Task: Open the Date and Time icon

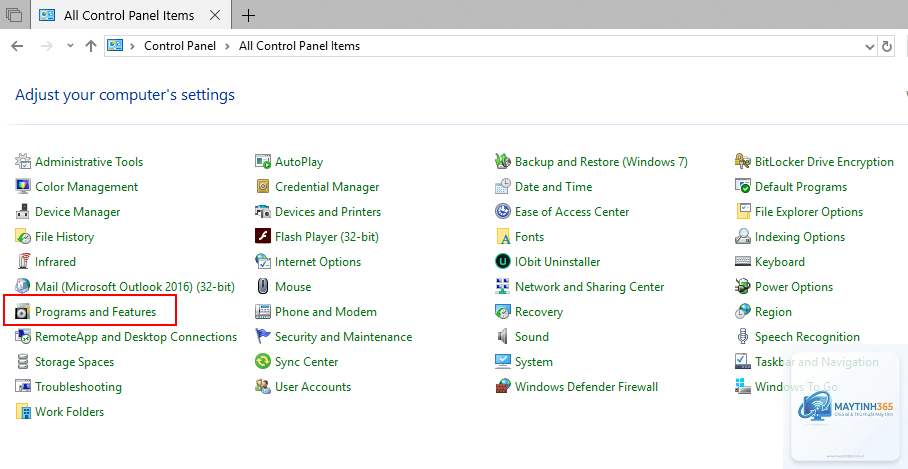Action: coord(503,186)
